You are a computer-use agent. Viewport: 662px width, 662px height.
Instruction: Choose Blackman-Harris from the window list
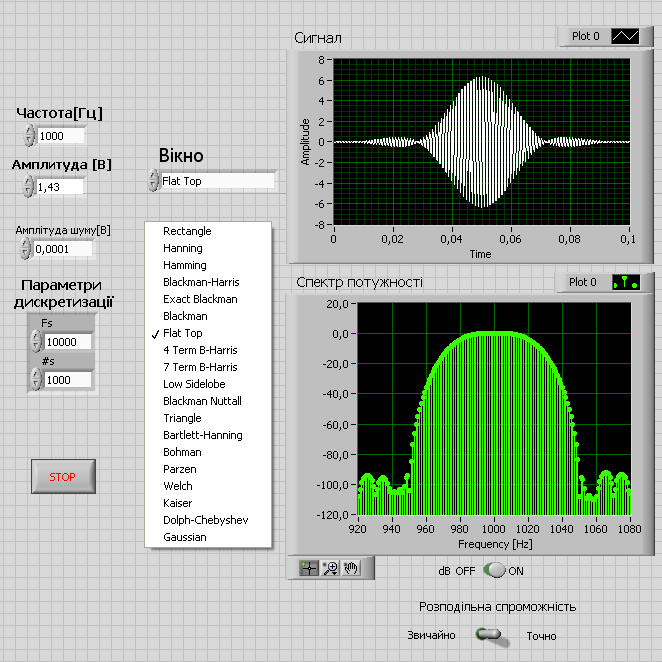[201, 282]
